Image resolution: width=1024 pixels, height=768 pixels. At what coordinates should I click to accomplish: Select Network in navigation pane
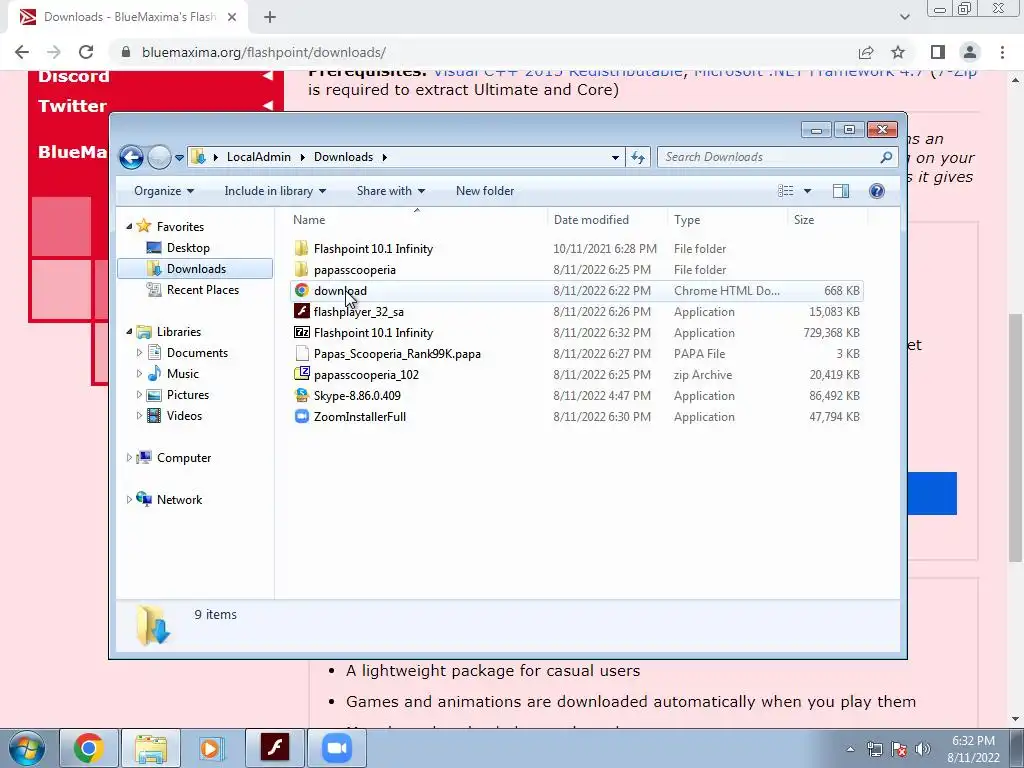coord(179,500)
